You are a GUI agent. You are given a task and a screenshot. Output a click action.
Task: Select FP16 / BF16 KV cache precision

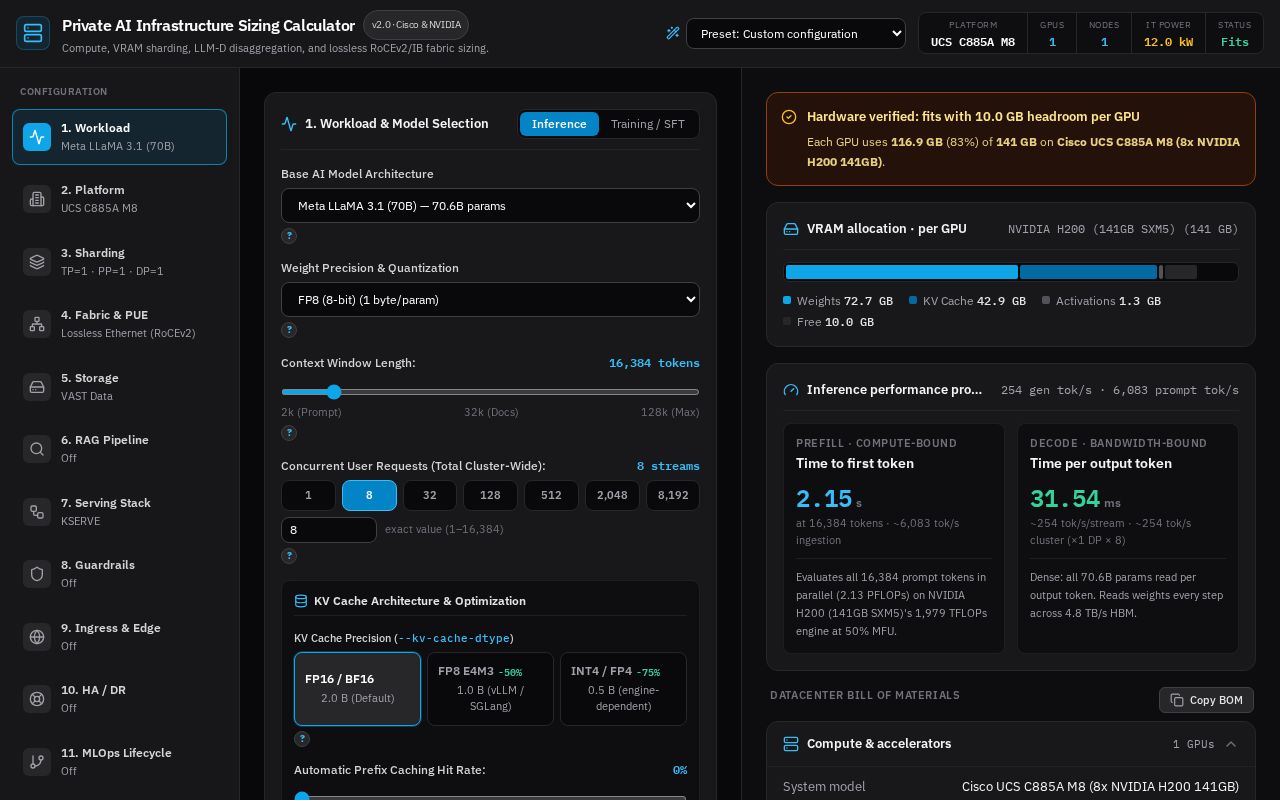tap(357, 689)
